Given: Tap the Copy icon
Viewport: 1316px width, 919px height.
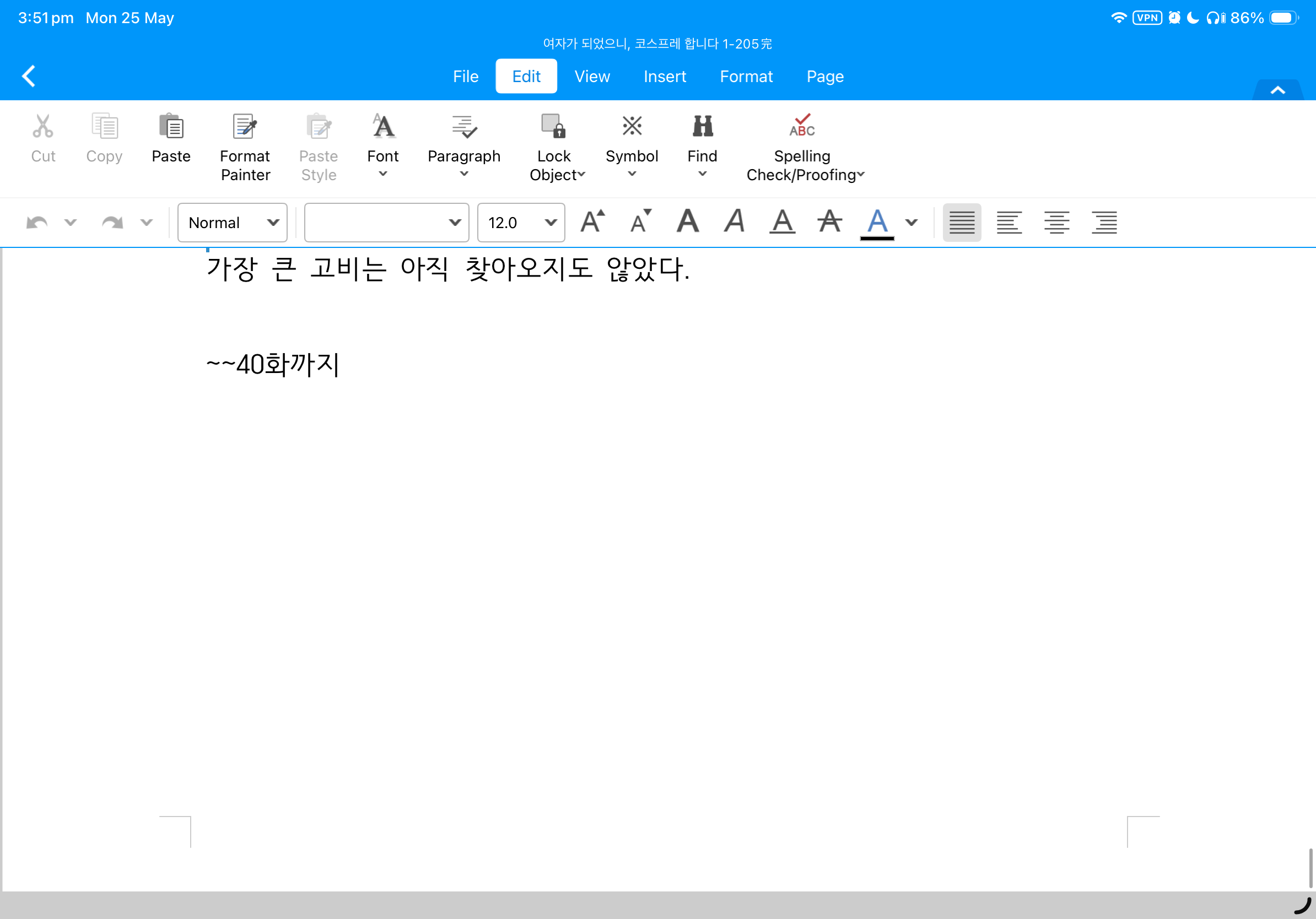Looking at the screenshot, I should click(104, 127).
